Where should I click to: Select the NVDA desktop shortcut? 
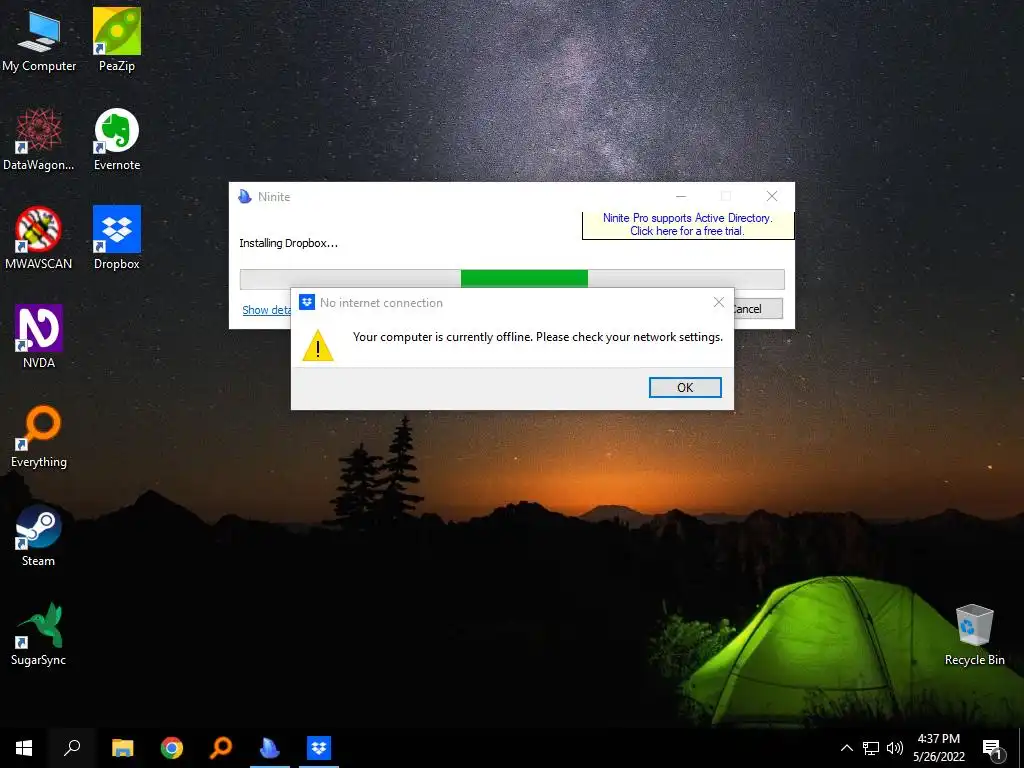pyautogui.click(x=39, y=337)
